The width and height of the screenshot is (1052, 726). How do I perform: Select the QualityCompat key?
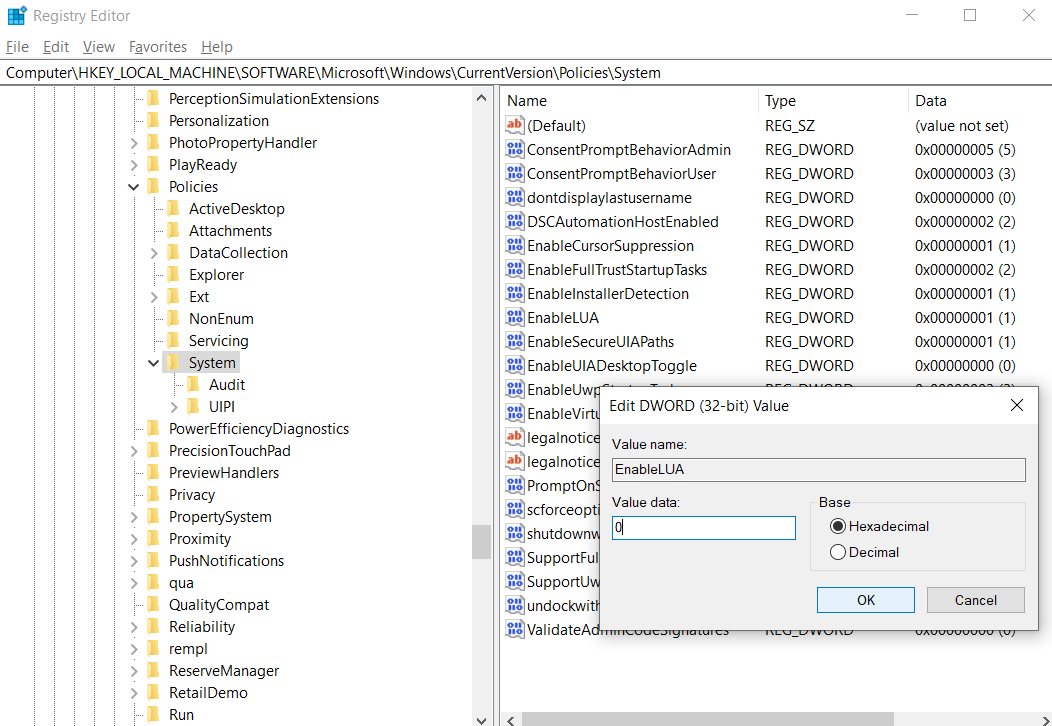[219, 605]
